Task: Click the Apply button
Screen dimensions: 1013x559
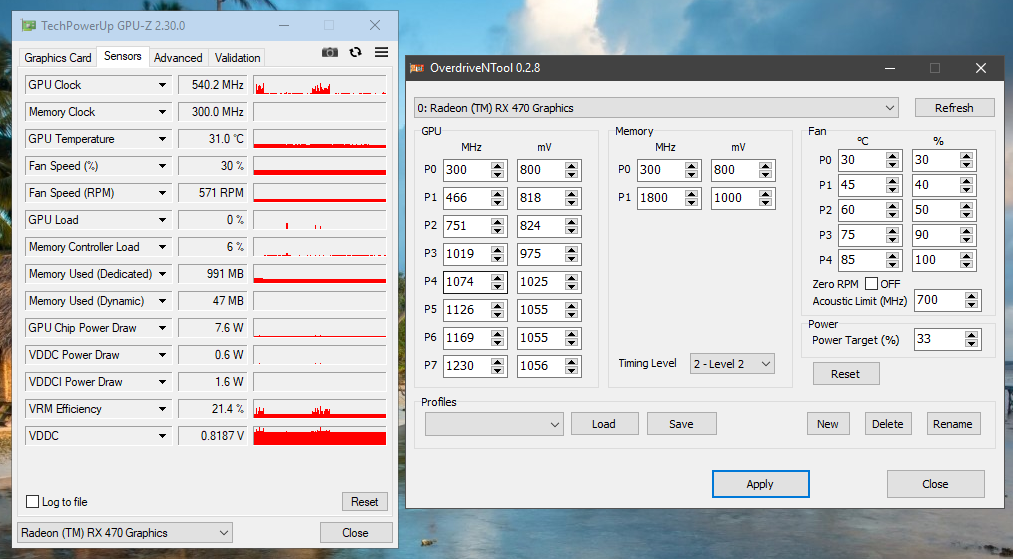Action: pos(760,484)
